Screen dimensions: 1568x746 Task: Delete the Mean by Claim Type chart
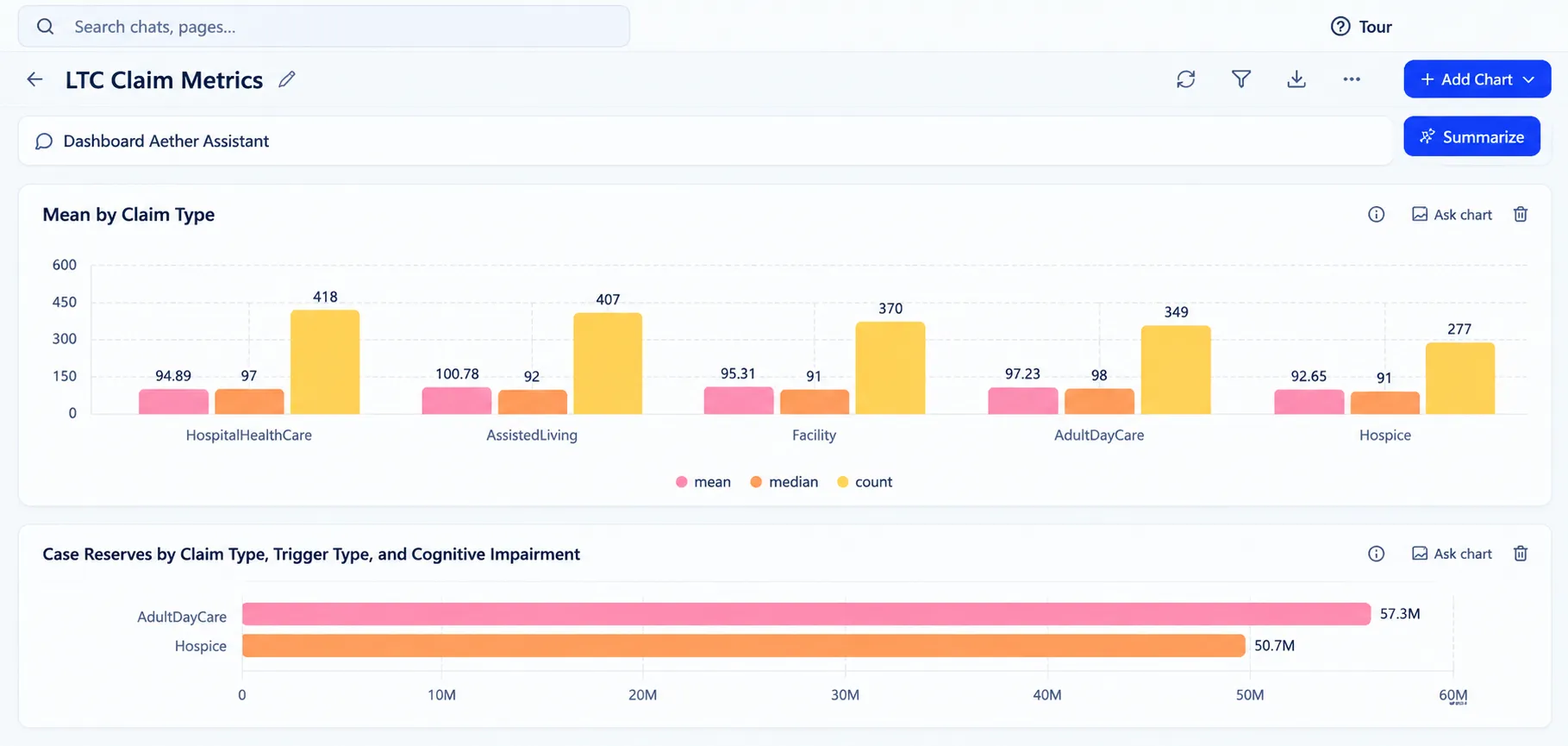pos(1521,215)
